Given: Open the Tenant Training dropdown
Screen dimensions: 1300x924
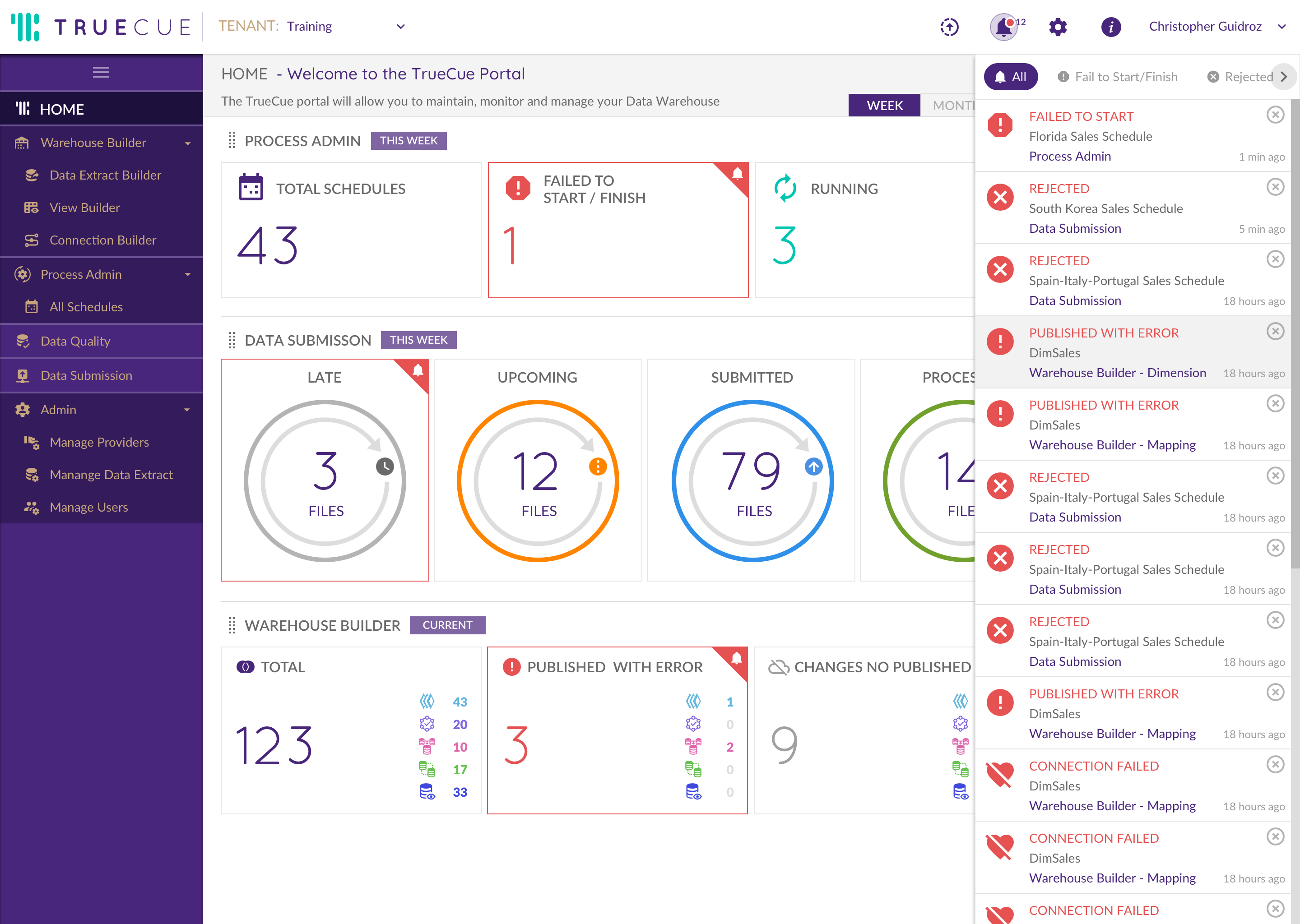Looking at the screenshot, I should 400,27.
